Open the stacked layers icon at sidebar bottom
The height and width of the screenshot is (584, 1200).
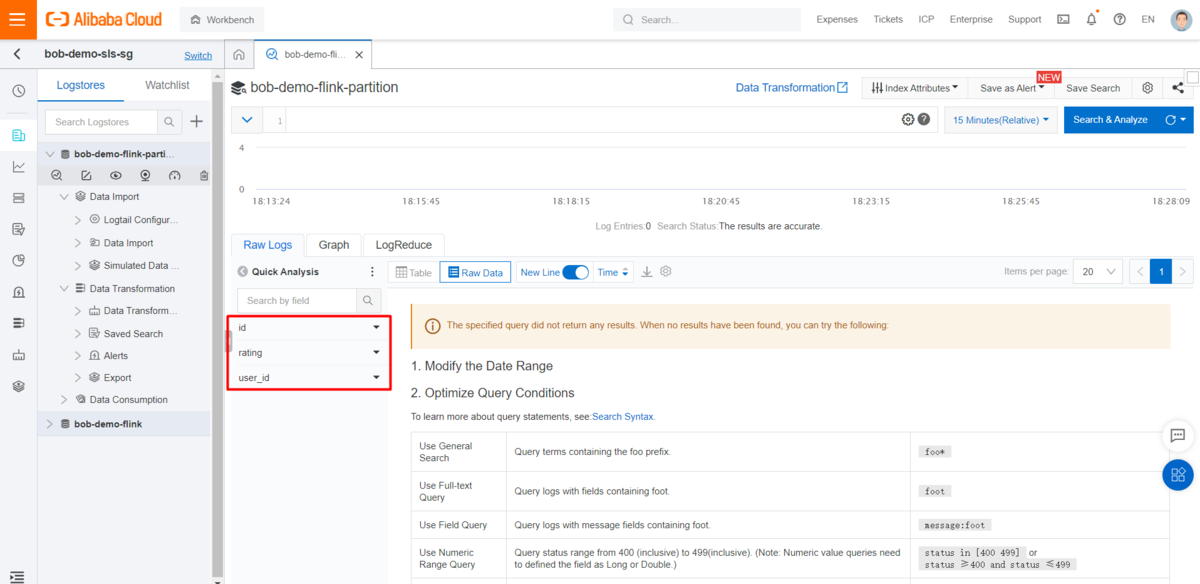tap(18, 386)
